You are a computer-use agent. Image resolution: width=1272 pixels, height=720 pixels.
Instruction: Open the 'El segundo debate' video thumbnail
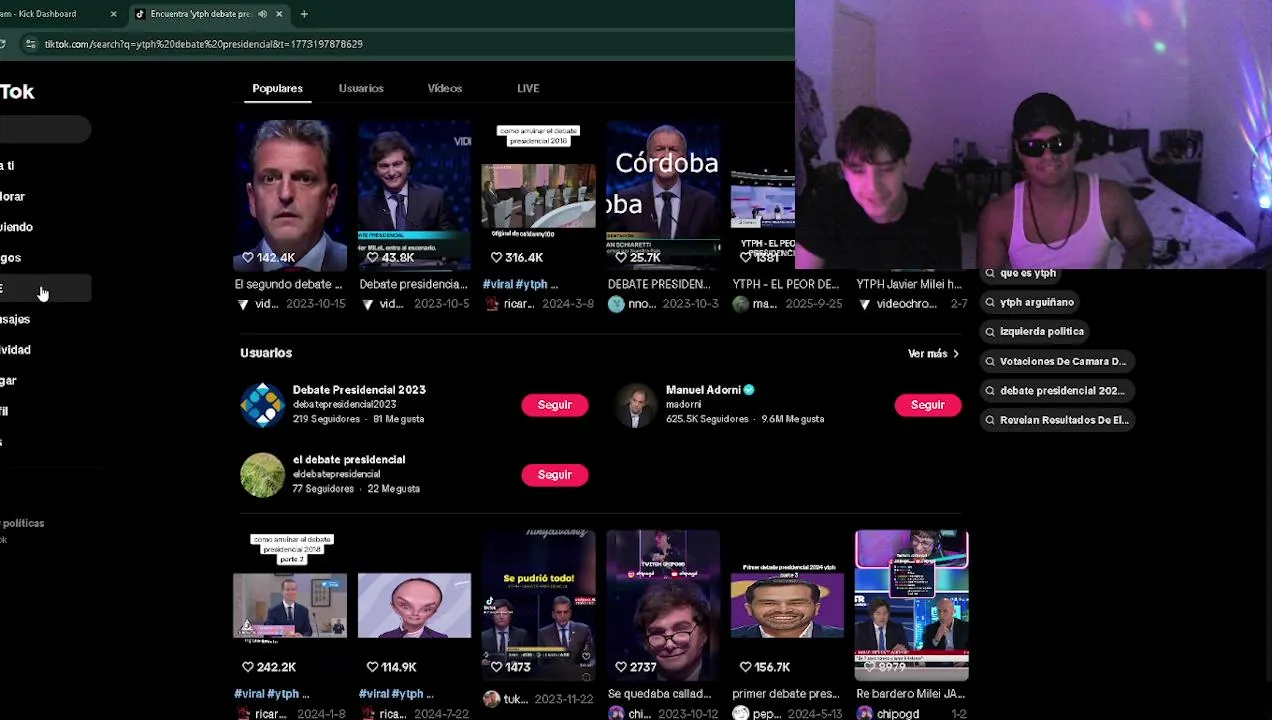(290, 196)
